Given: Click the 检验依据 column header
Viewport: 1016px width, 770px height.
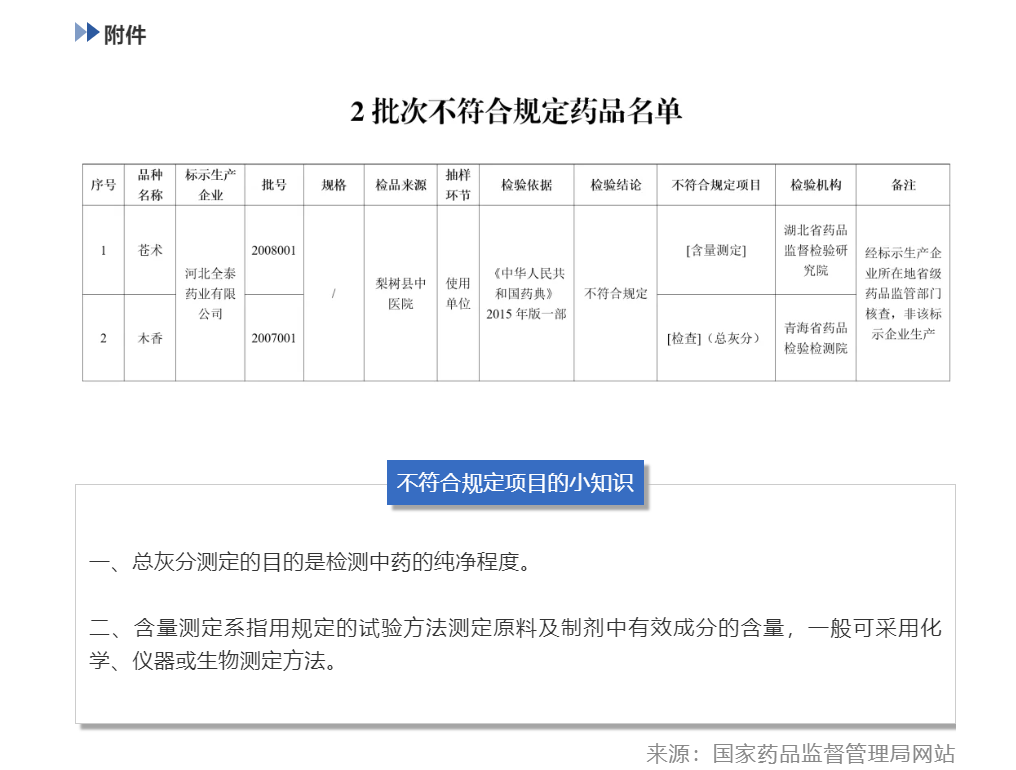Looking at the screenshot, I should [x=526, y=185].
